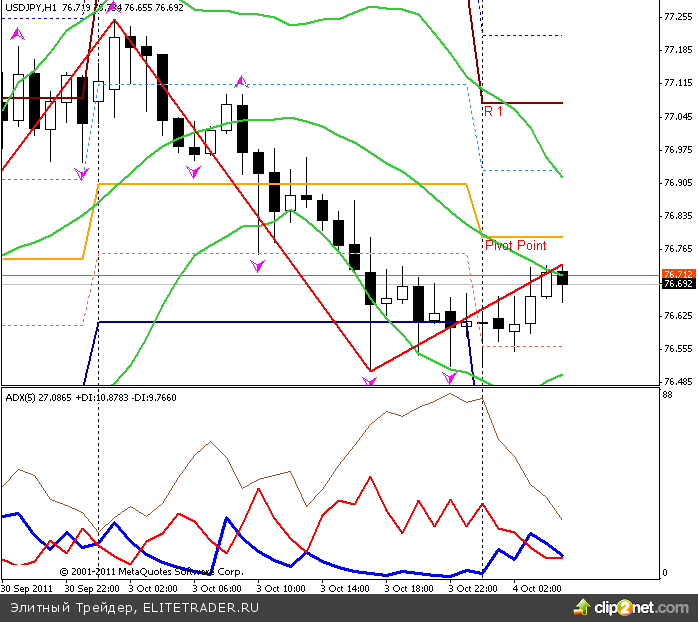Click the 77.255 price axis label
This screenshot has width=698, height=622.
(678, 18)
